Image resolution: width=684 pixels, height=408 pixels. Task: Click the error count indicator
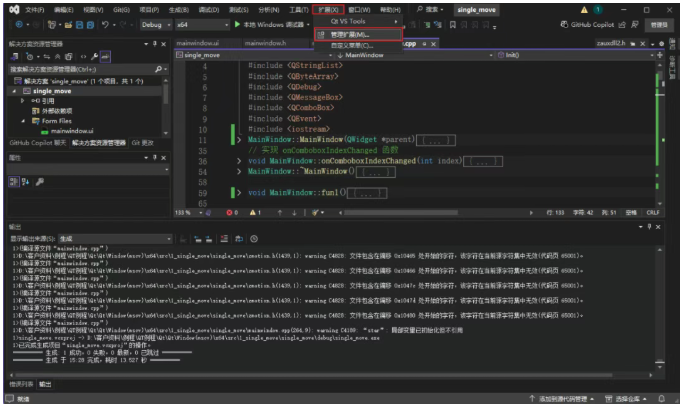pos(232,213)
